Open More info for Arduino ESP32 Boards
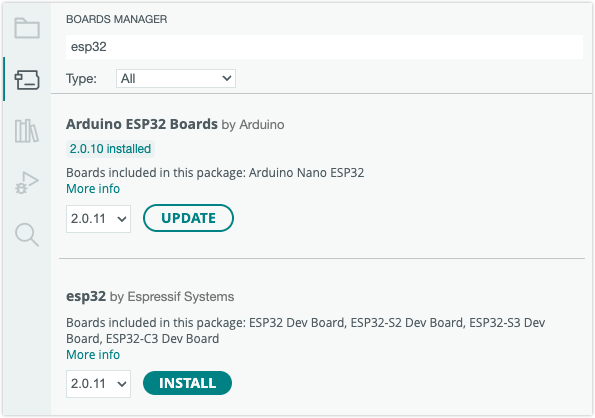595x418 pixels. pos(93,189)
